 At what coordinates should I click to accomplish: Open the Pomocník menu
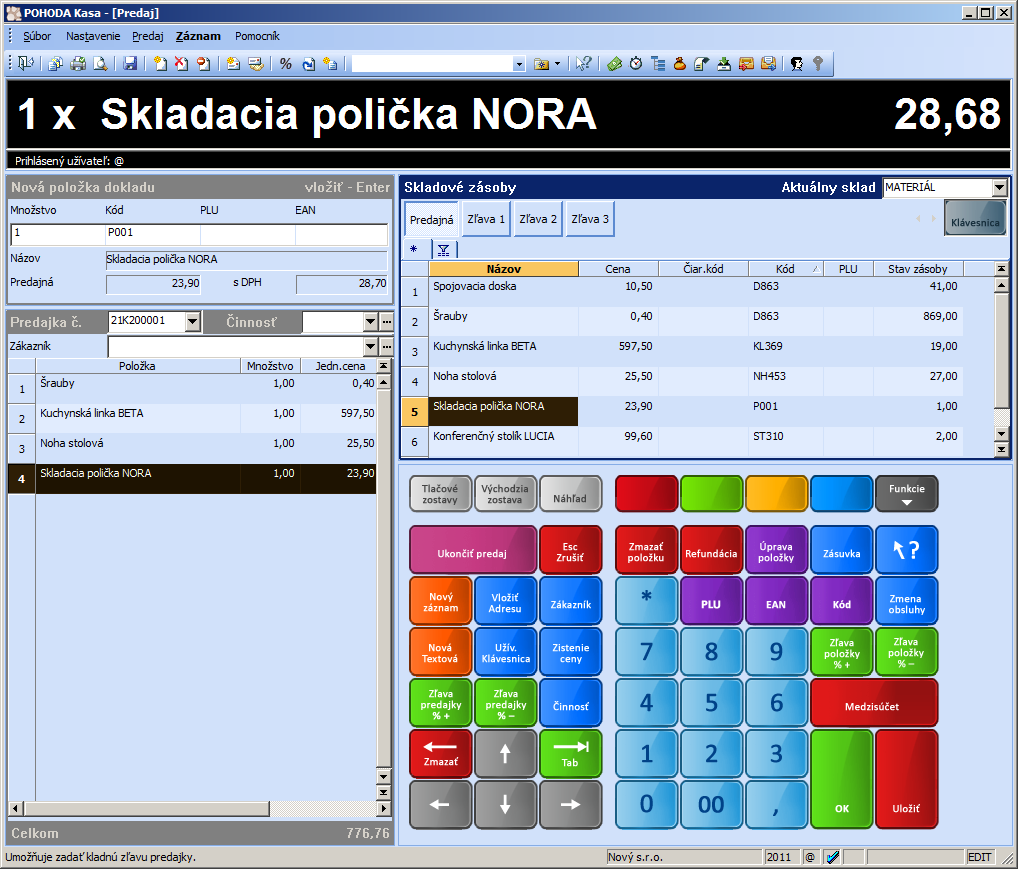(257, 36)
